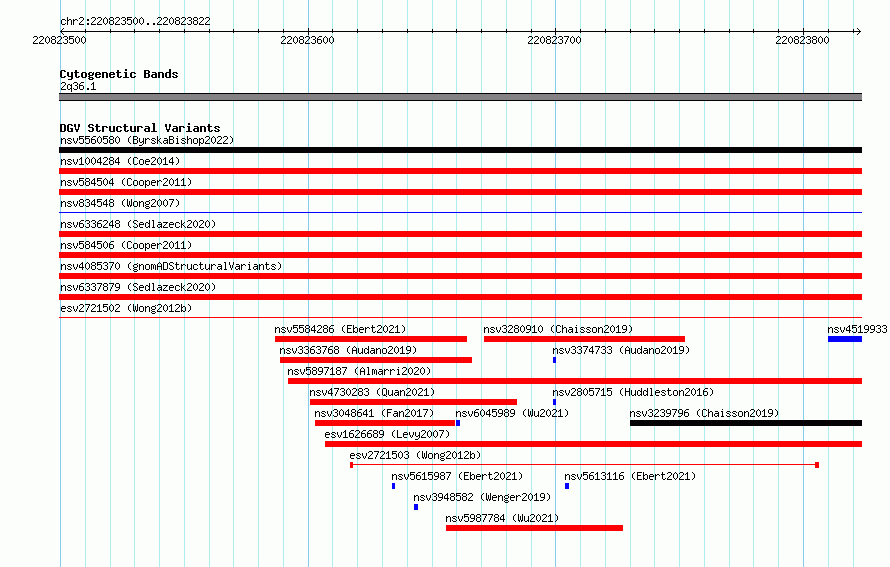Click the small blue nsv6045989 marker

[x=458, y=423]
